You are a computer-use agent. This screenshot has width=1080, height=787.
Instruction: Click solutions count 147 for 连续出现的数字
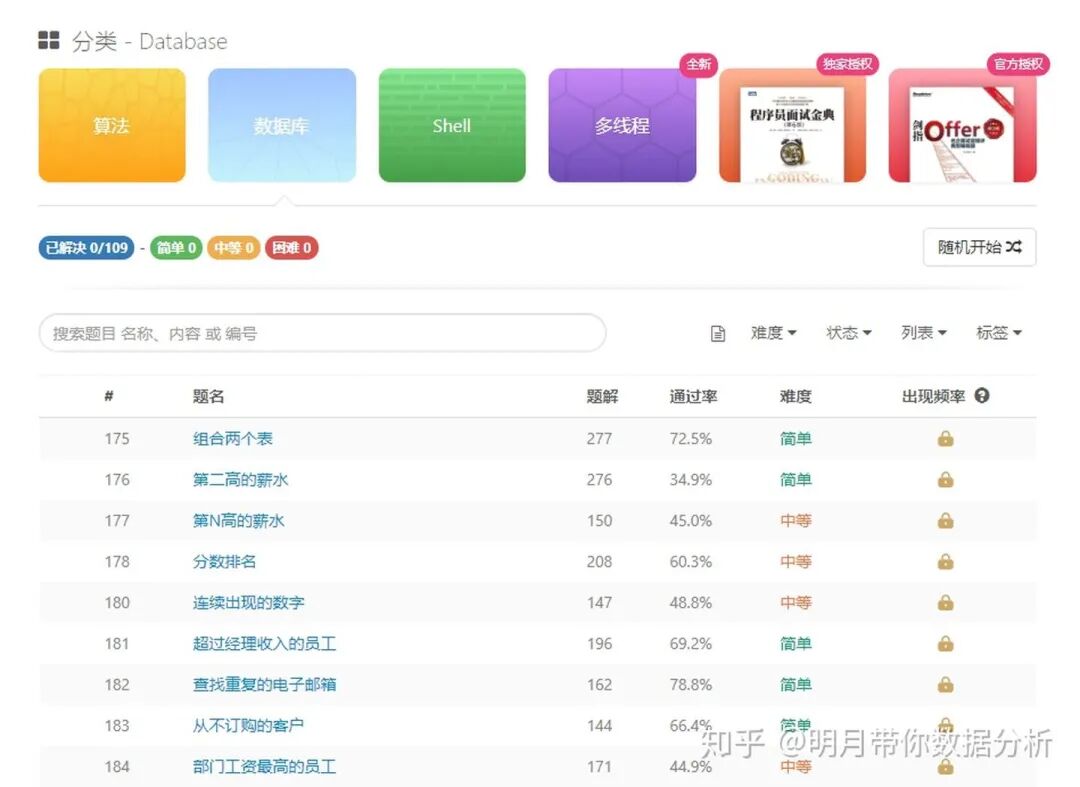point(599,602)
